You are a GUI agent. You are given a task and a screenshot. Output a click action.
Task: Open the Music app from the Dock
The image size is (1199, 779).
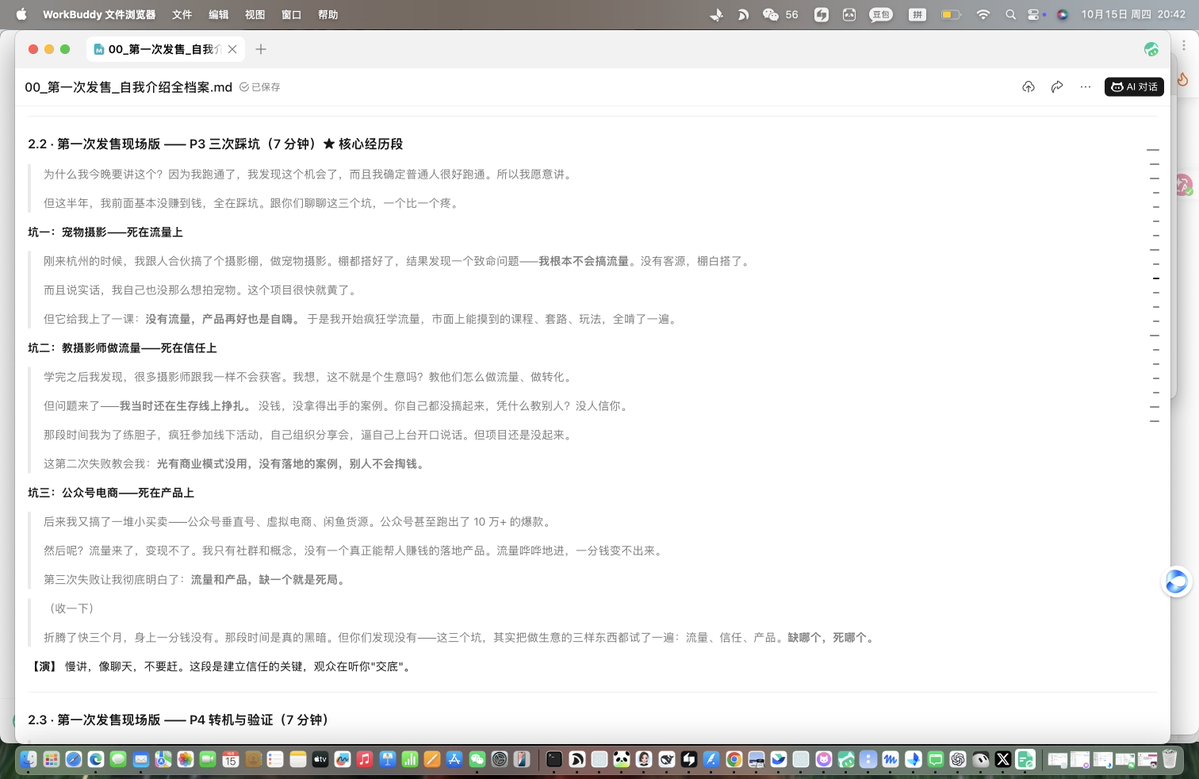[x=365, y=759]
